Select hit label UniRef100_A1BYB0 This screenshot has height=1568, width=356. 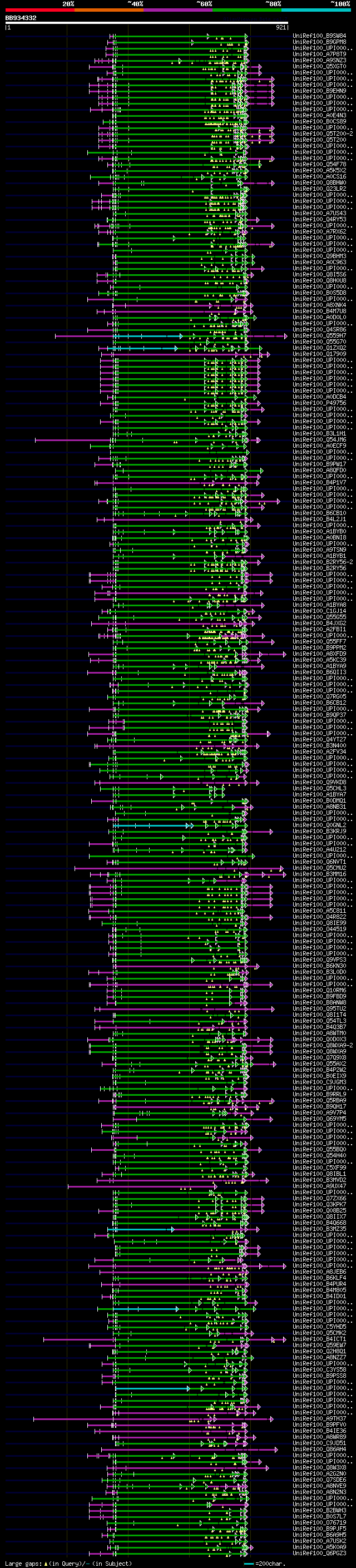click(x=319, y=531)
